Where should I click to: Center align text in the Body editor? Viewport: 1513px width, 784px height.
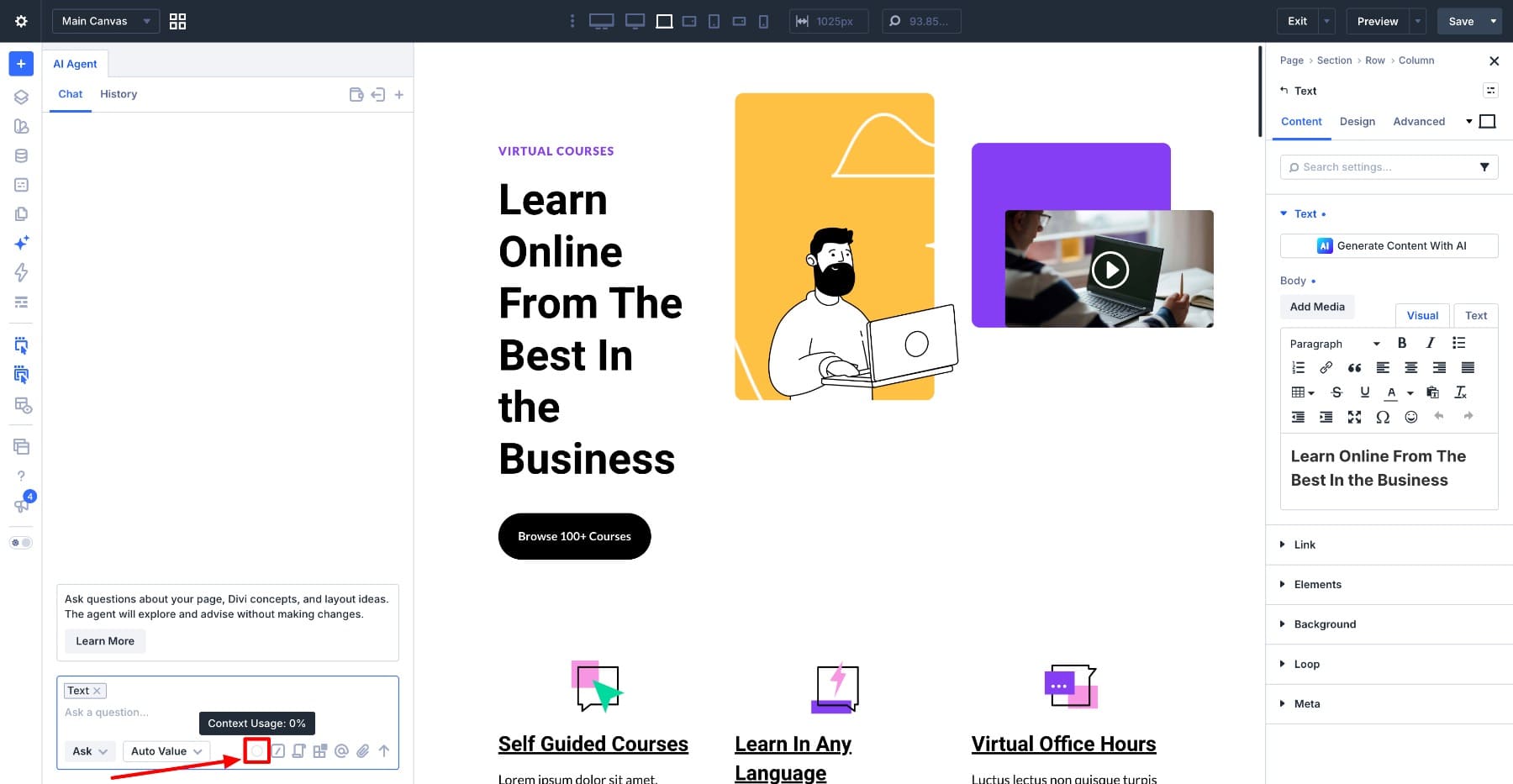click(x=1411, y=367)
